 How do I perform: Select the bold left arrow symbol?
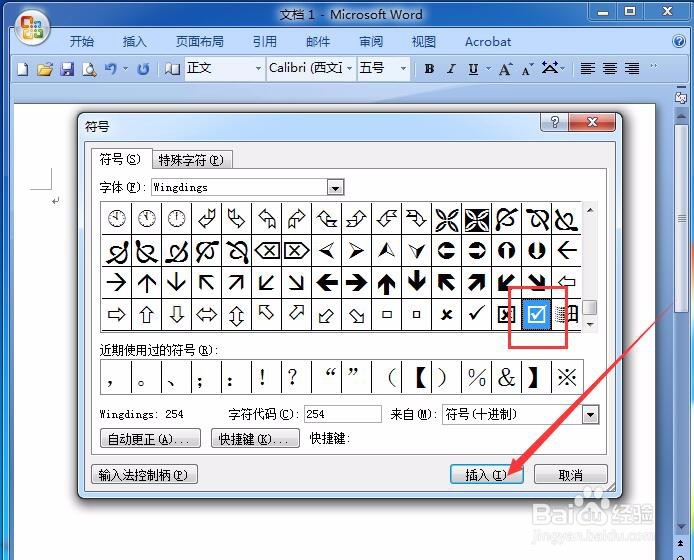[x=327, y=282]
